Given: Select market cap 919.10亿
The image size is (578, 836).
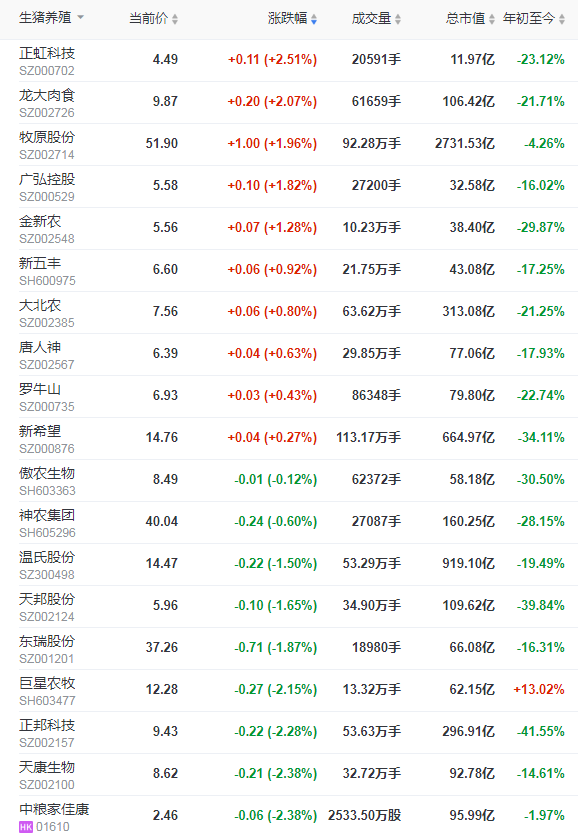Looking at the screenshot, I should pos(468,564).
